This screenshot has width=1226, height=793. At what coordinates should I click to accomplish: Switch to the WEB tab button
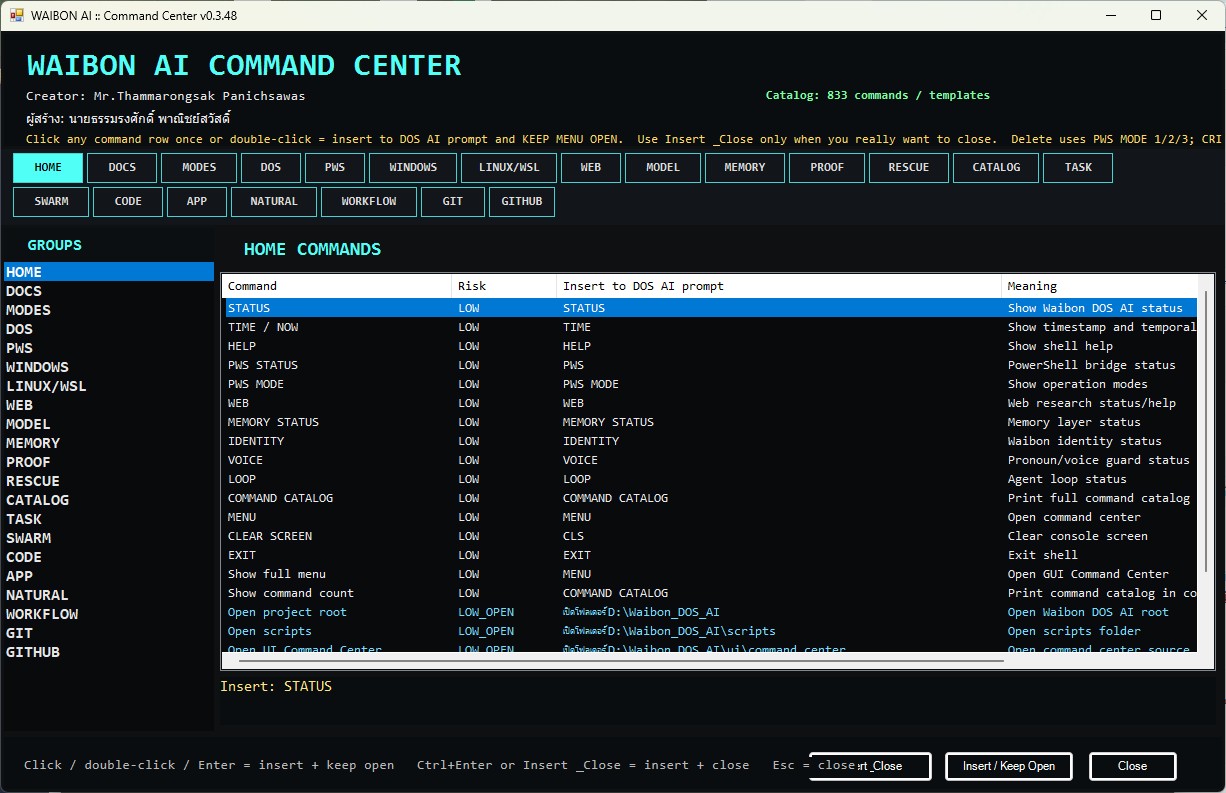point(591,168)
